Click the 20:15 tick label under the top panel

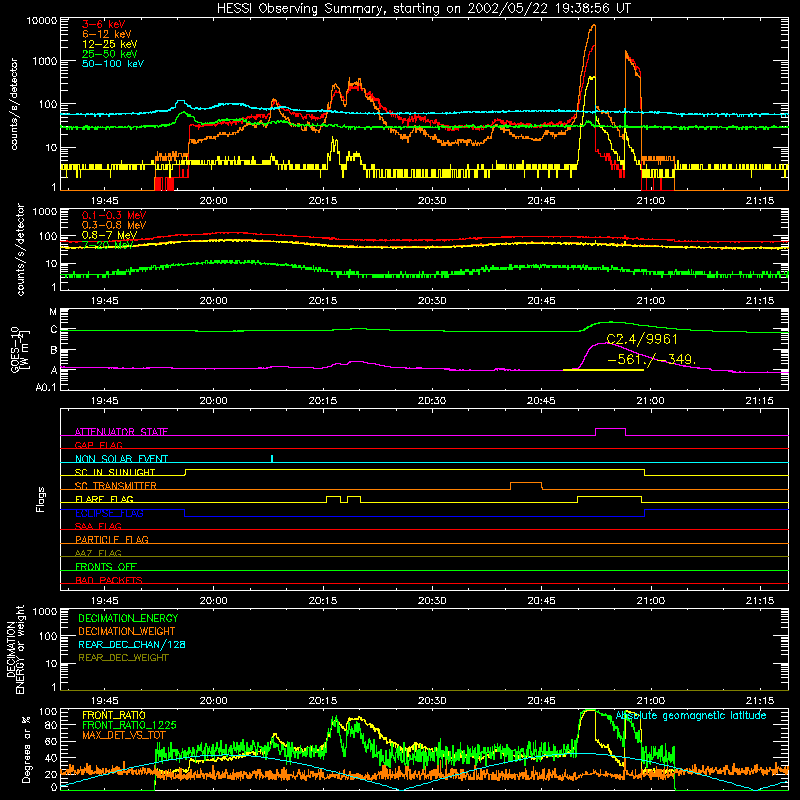click(323, 201)
